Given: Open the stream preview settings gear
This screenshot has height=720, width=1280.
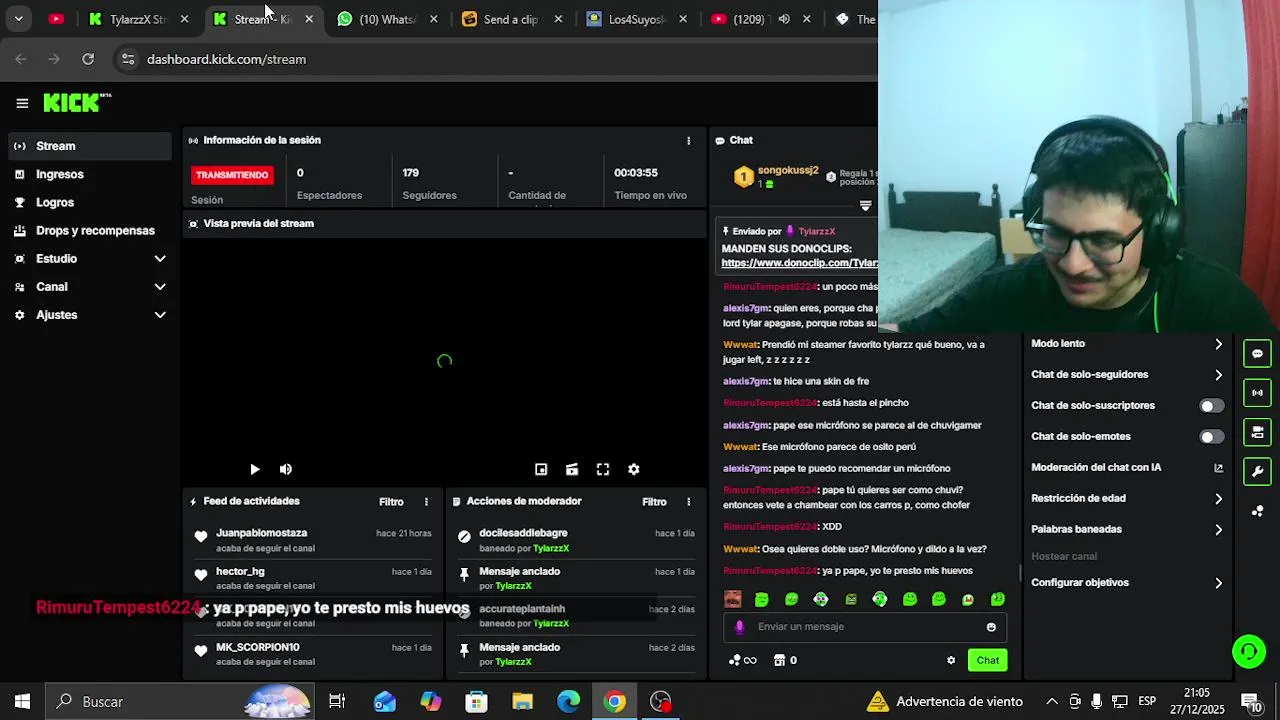Looking at the screenshot, I should tap(633, 469).
